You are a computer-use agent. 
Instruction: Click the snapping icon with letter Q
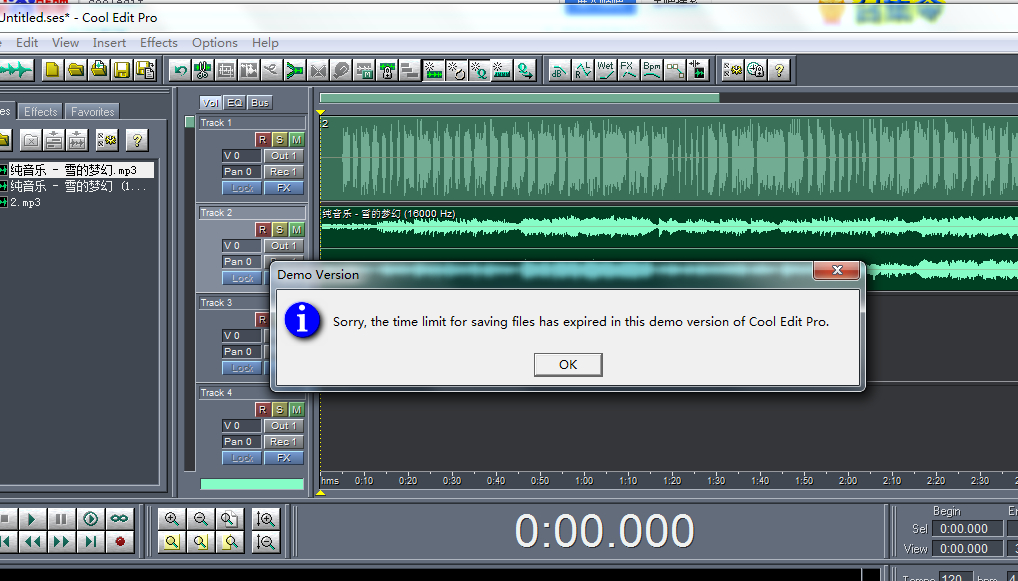tap(479, 69)
